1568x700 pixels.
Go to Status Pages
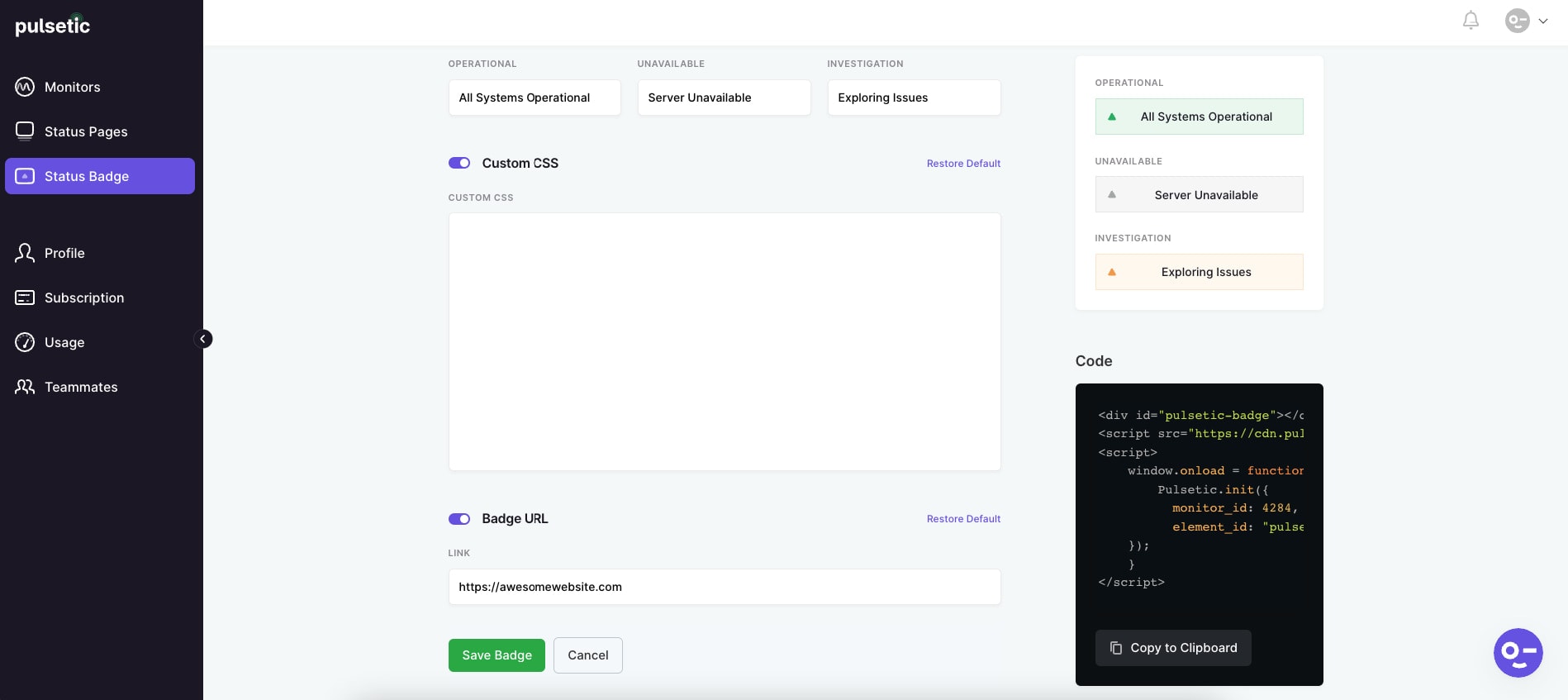[x=100, y=131]
